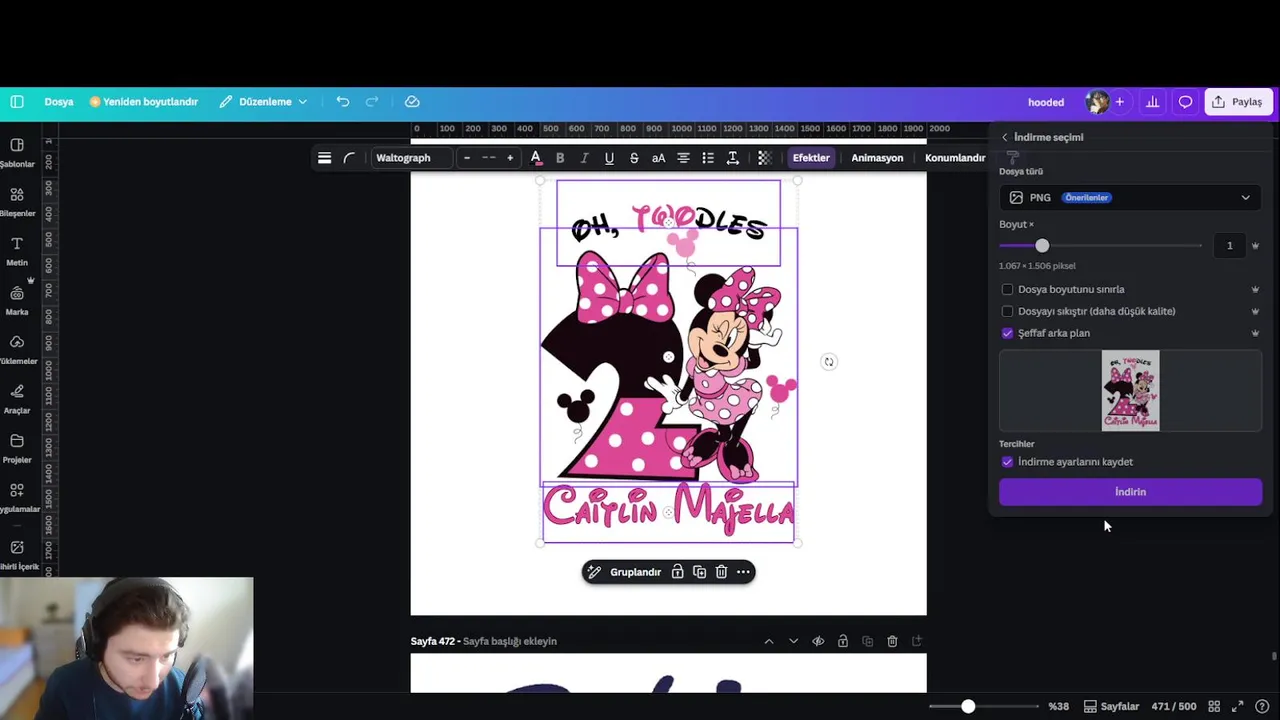
Task: Uncheck İndirme ayarlarını kaydet checkbox
Action: [x=1007, y=462]
